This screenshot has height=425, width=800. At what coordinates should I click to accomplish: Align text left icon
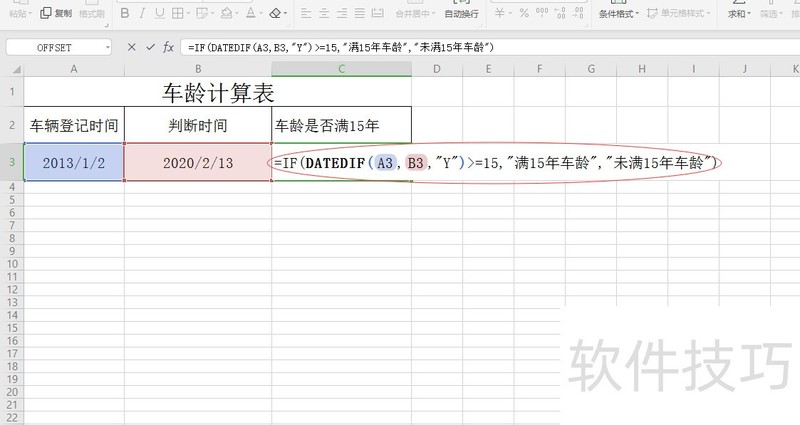pyautogui.click(x=306, y=13)
